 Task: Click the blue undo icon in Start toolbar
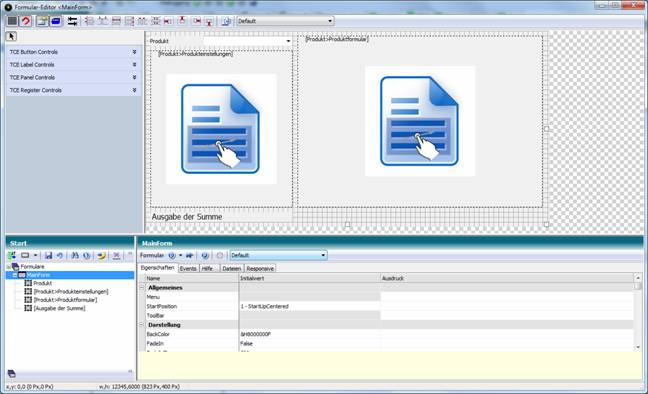point(60,256)
